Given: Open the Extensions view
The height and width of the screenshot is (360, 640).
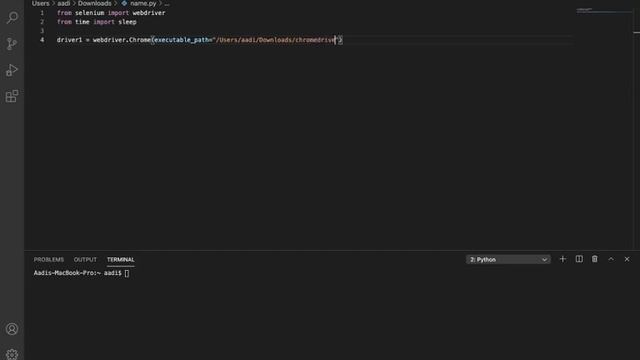Looking at the screenshot, I should pos(12,96).
